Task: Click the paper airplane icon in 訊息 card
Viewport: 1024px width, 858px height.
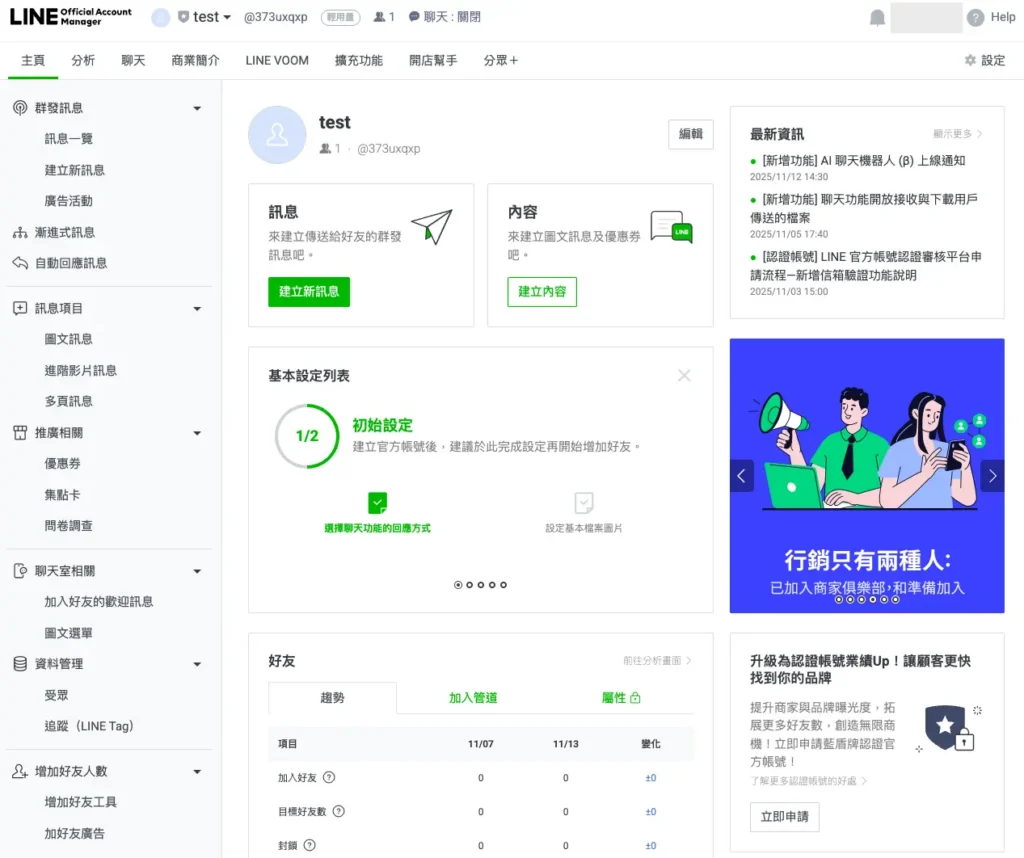Action: pos(432,226)
